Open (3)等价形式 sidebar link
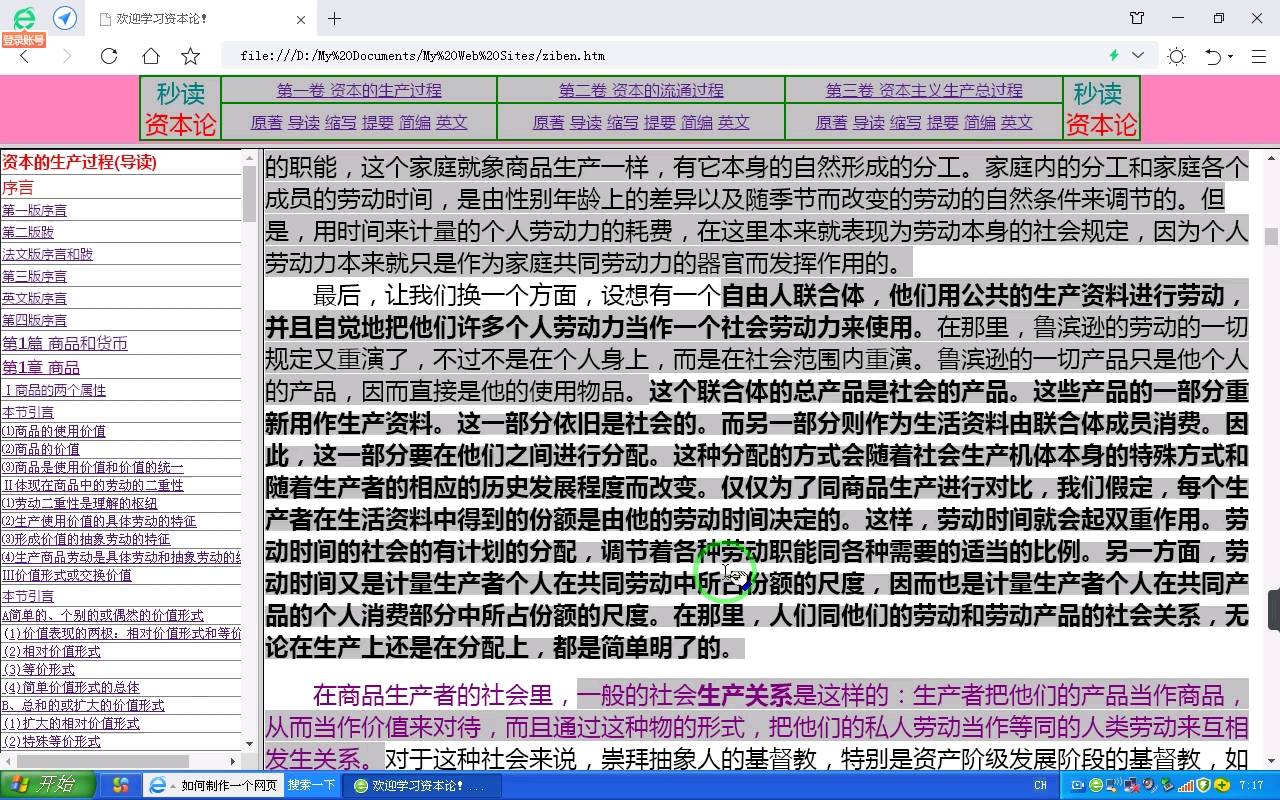The image size is (1280, 800). point(39,669)
